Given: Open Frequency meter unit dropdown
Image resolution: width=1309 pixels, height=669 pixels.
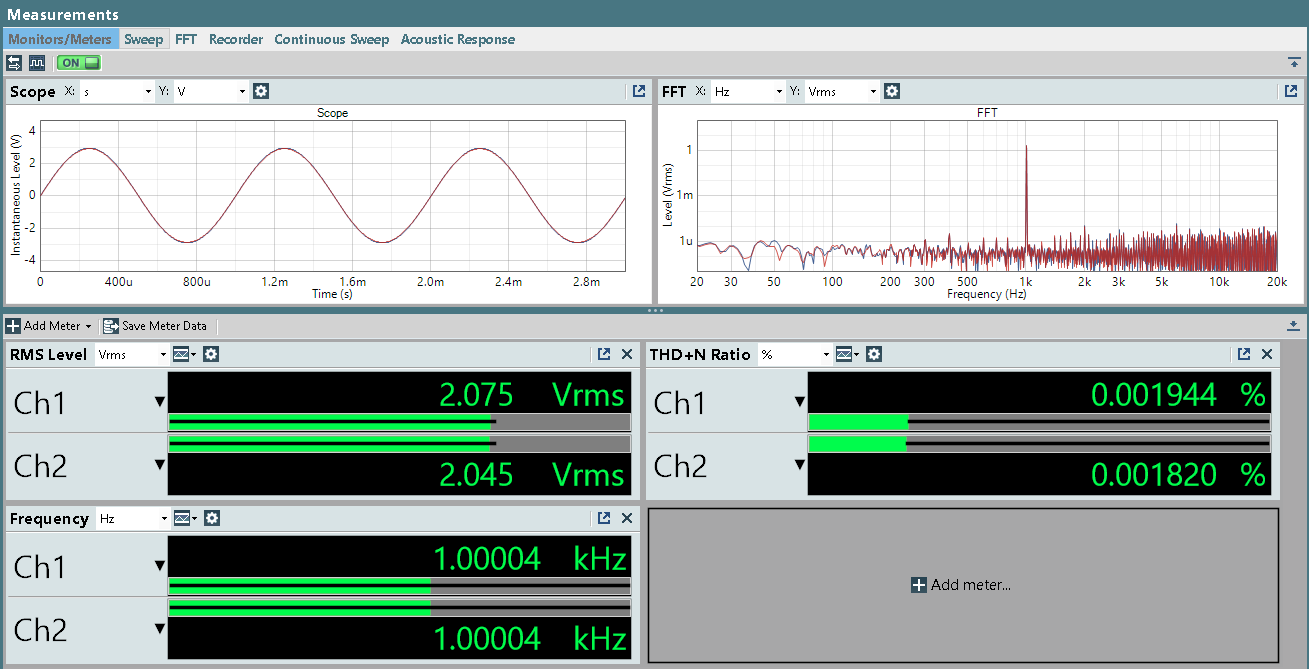Looking at the screenshot, I should tap(132, 518).
